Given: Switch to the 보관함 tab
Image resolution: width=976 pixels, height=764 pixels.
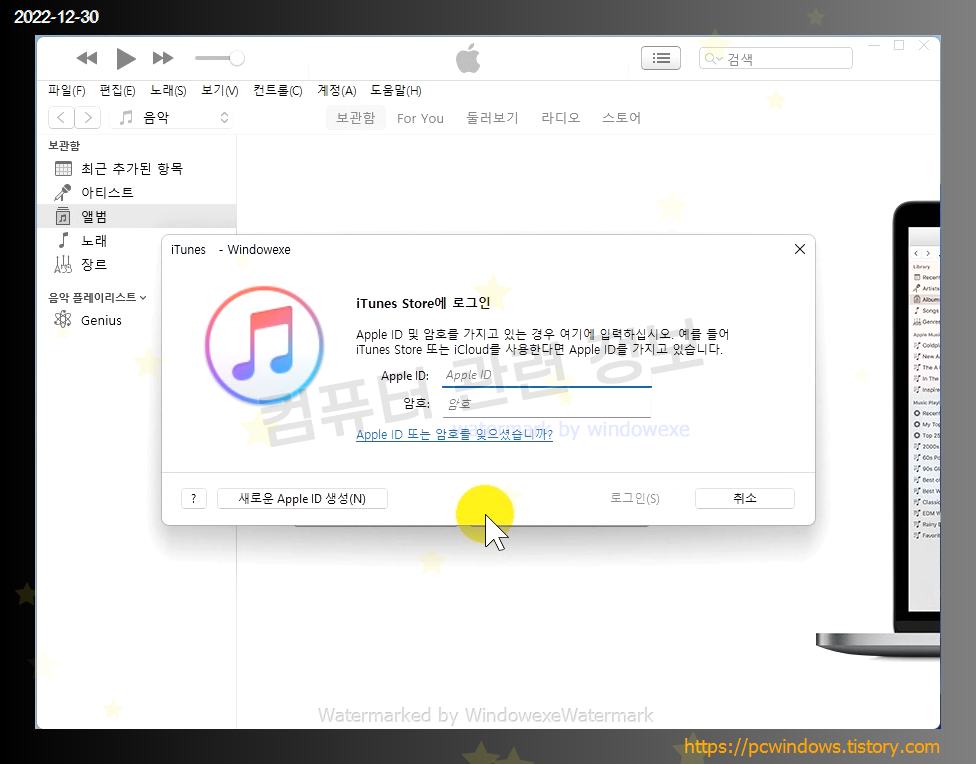Looking at the screenshot, I should 355,118.
